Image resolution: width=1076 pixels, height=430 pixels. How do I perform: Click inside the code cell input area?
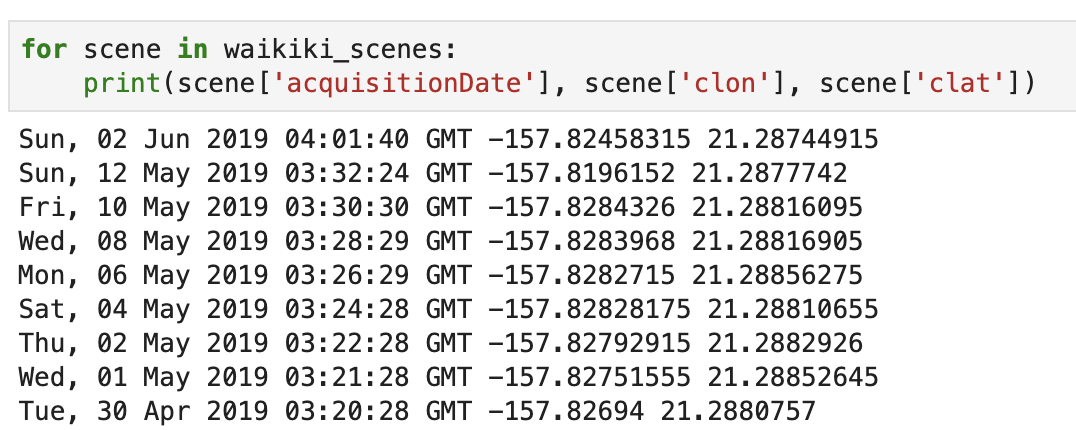point(542,67)
